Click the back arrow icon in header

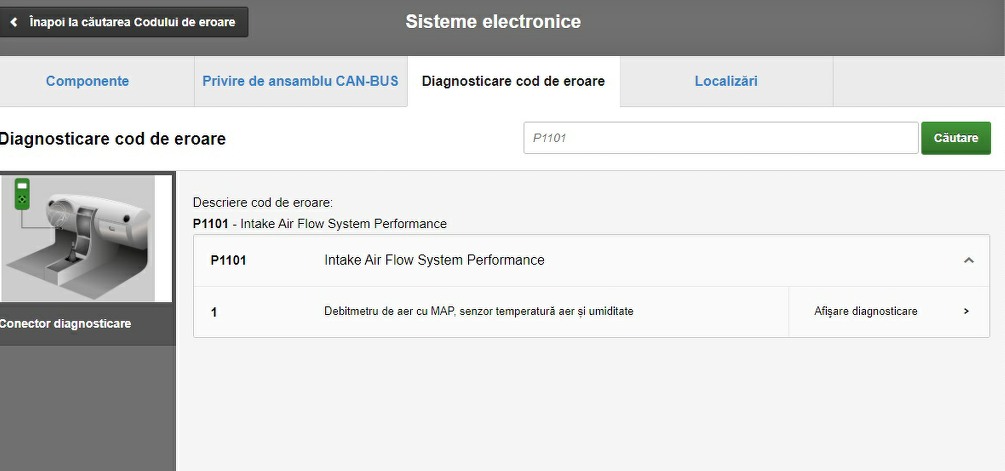pyautogui.click(x=13, y=22)
